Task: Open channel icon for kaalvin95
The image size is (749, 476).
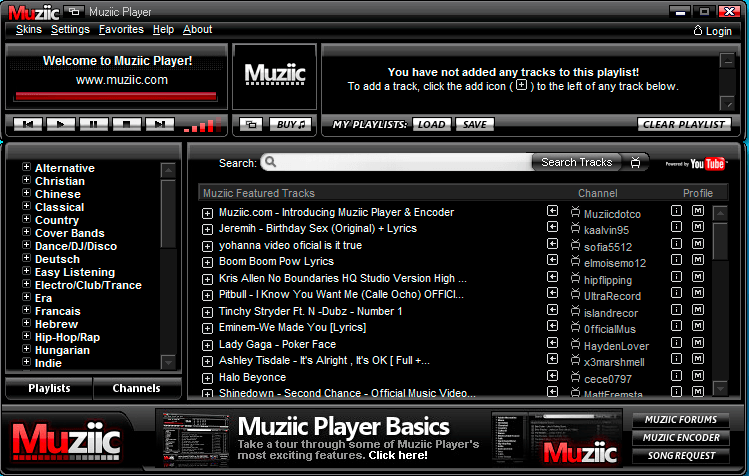Action: click(x=576, y=227)
